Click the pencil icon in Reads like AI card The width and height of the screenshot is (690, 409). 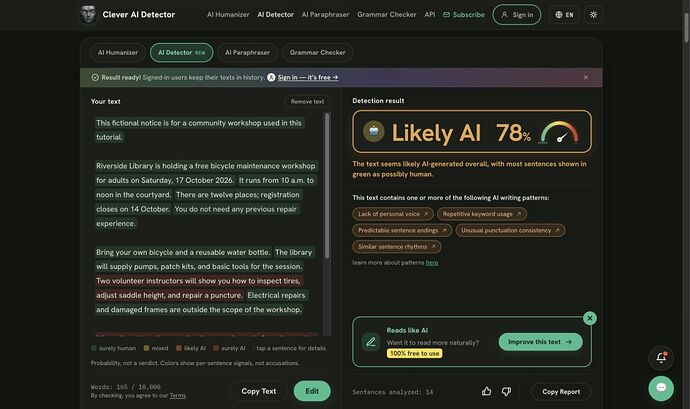click(x=371, y=342)
